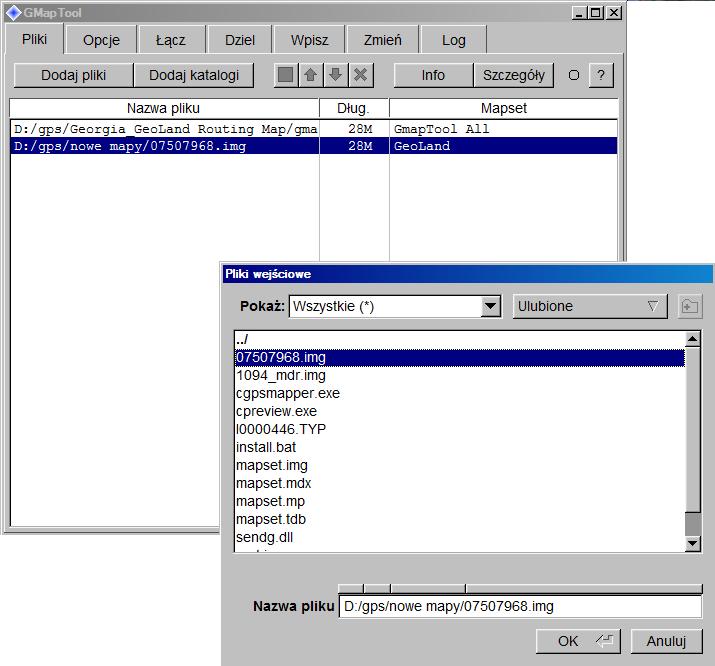Remove selected file with X icon
Image resolution: width=715 pixels, height=666 pixels.
(x=361, y=75)
